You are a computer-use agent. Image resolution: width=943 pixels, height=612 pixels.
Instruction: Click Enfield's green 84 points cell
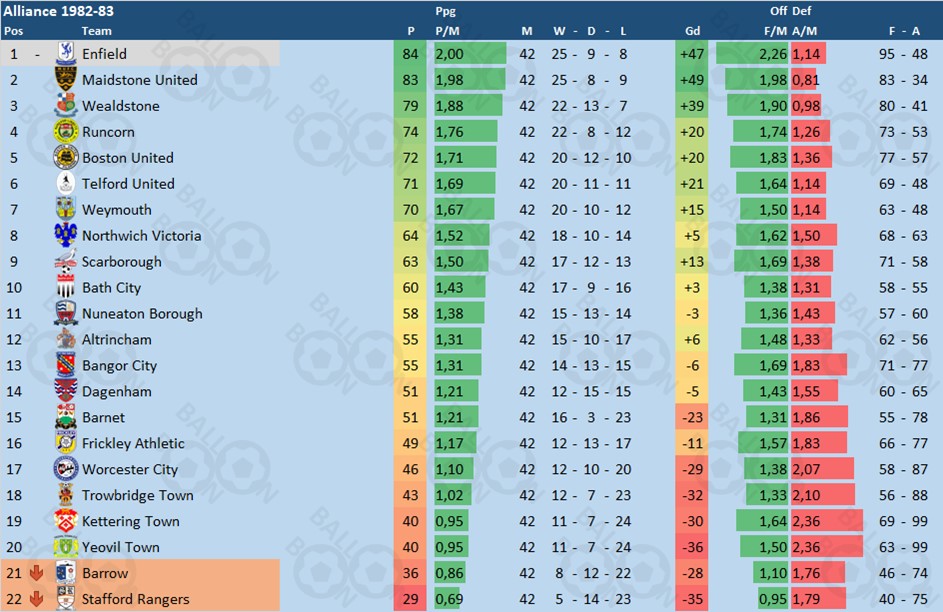pos(410,54)
